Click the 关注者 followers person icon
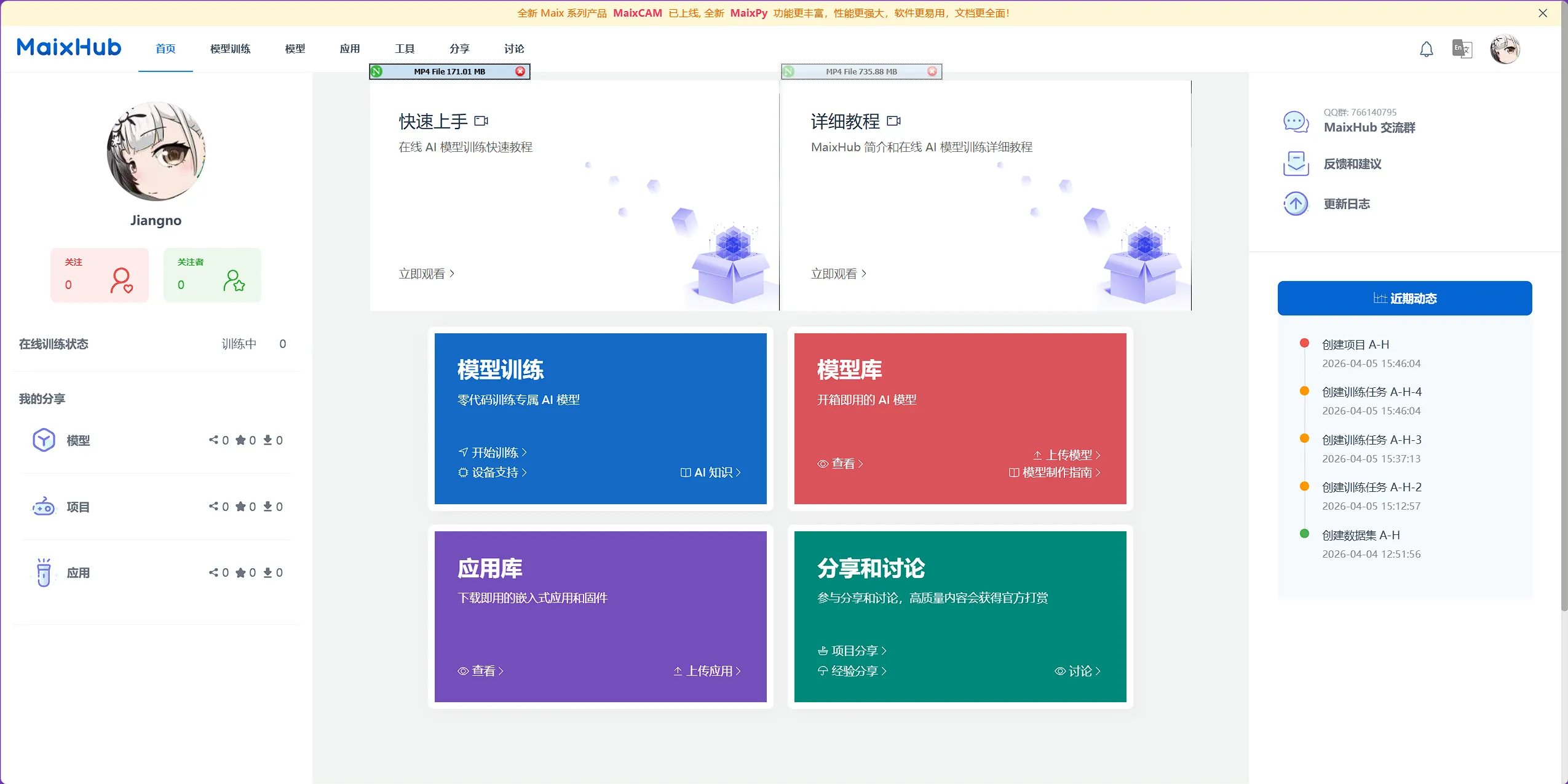This screenshot has width=1568, height=784. pos(234,280)
